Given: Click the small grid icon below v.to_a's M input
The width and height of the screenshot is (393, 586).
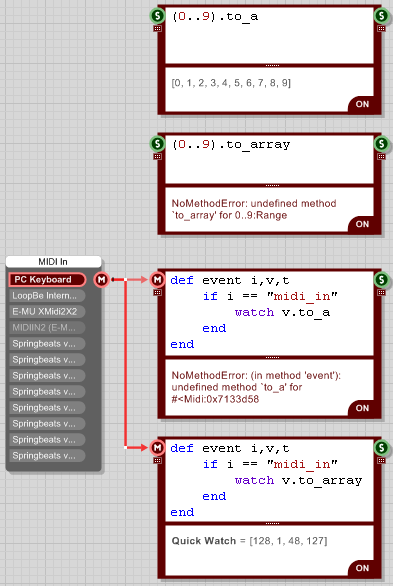Looking at the screenshot, I should pos(157,292).
